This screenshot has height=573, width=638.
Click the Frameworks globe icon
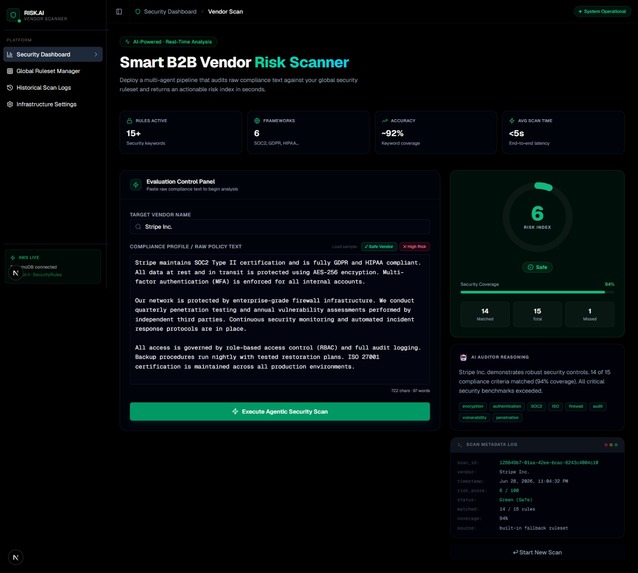click(257, 121)
